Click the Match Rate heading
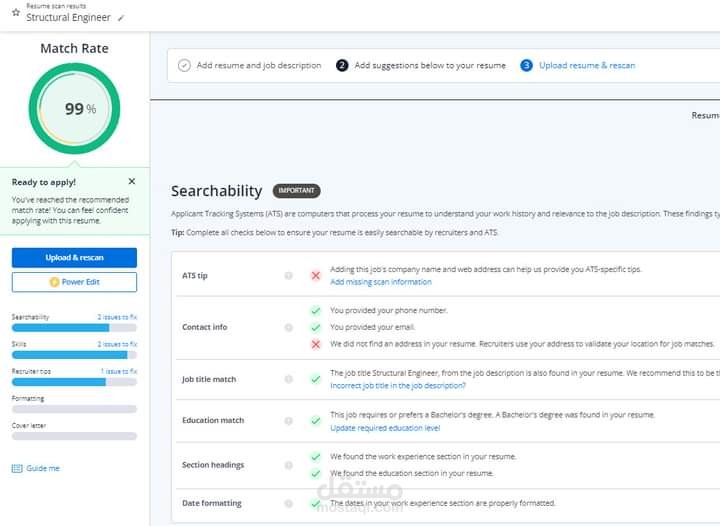Screen dimensions: 720x526 (x=74, y=48)
